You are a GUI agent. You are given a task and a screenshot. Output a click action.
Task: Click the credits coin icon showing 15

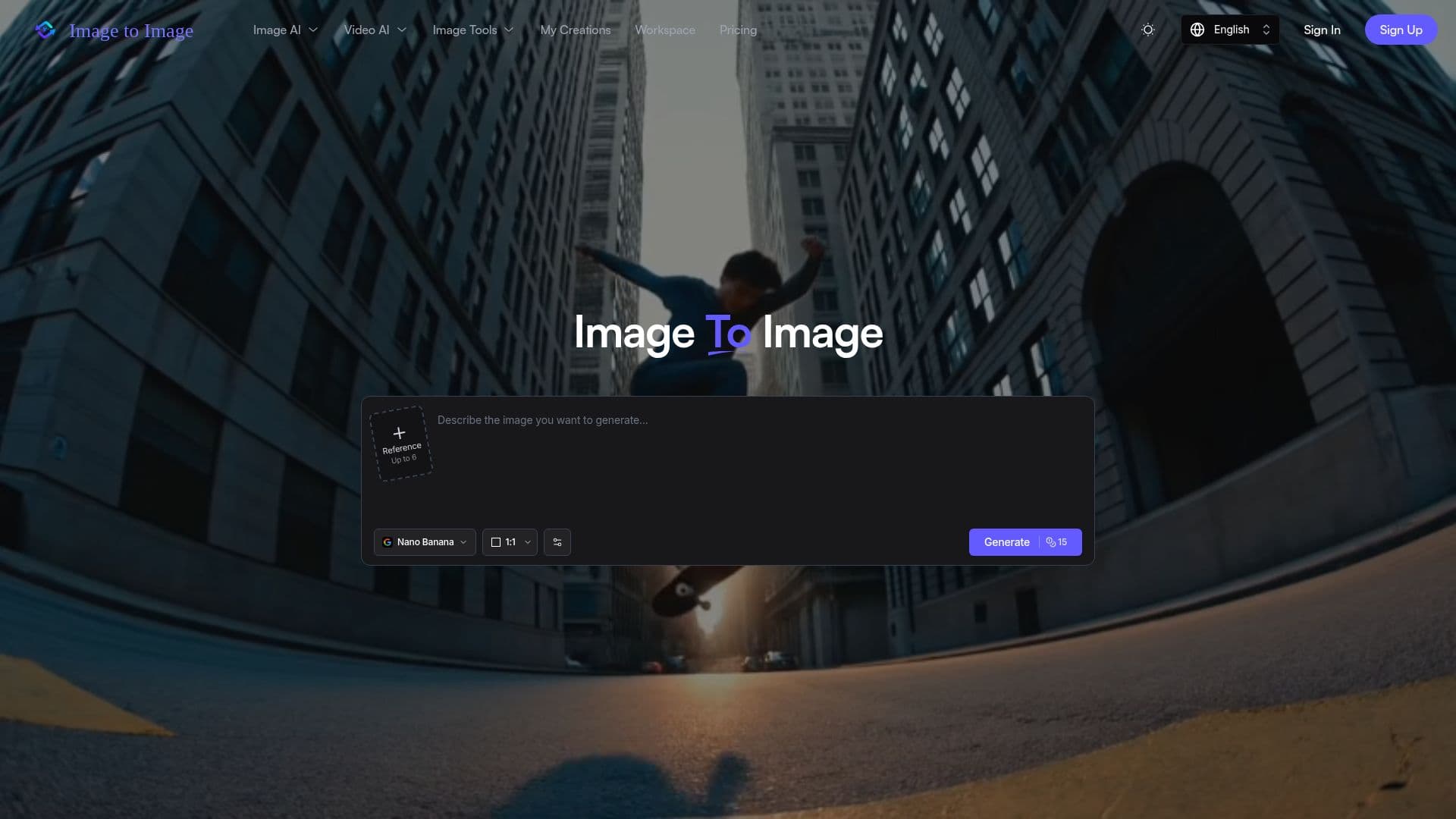pyautogui.click(x=1051, y=542)
